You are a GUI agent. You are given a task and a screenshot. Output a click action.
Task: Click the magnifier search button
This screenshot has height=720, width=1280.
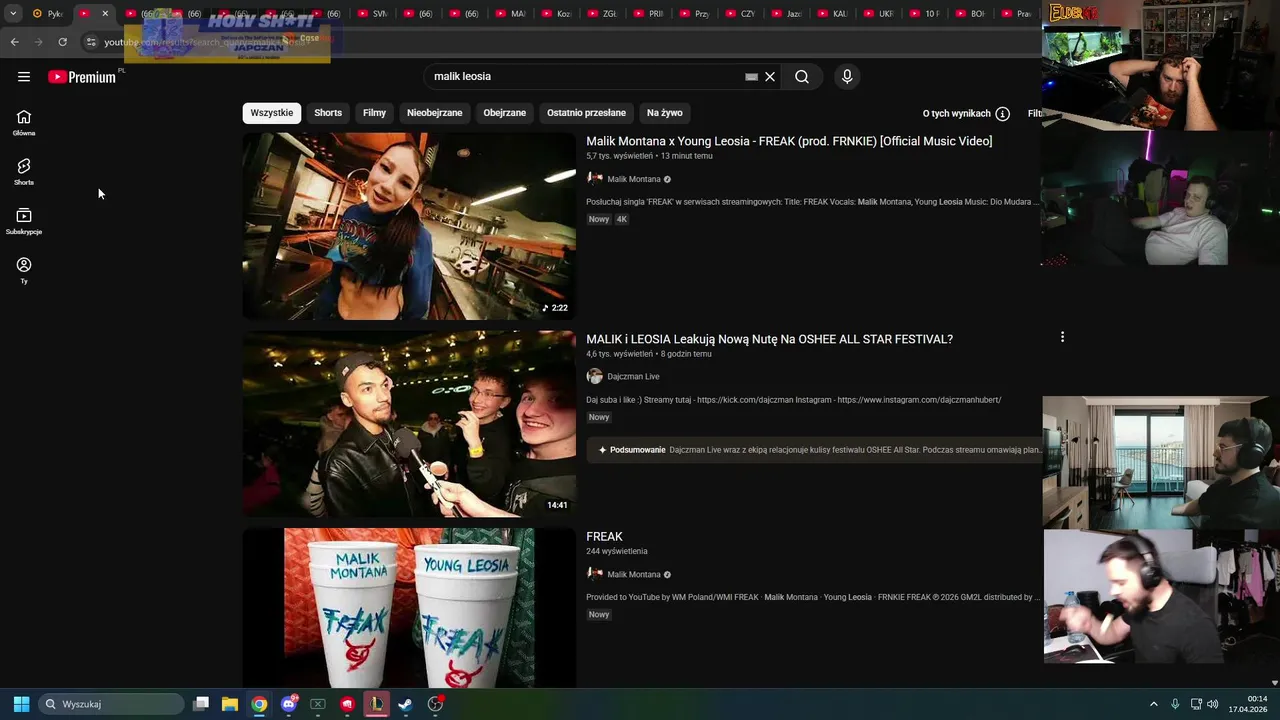click(802, 77)
